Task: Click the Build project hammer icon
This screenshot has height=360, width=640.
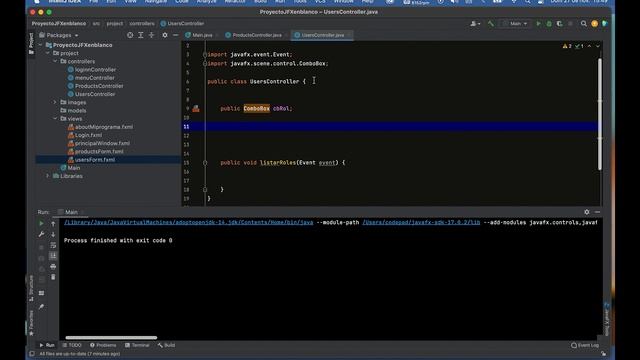Action: [491, 24]
